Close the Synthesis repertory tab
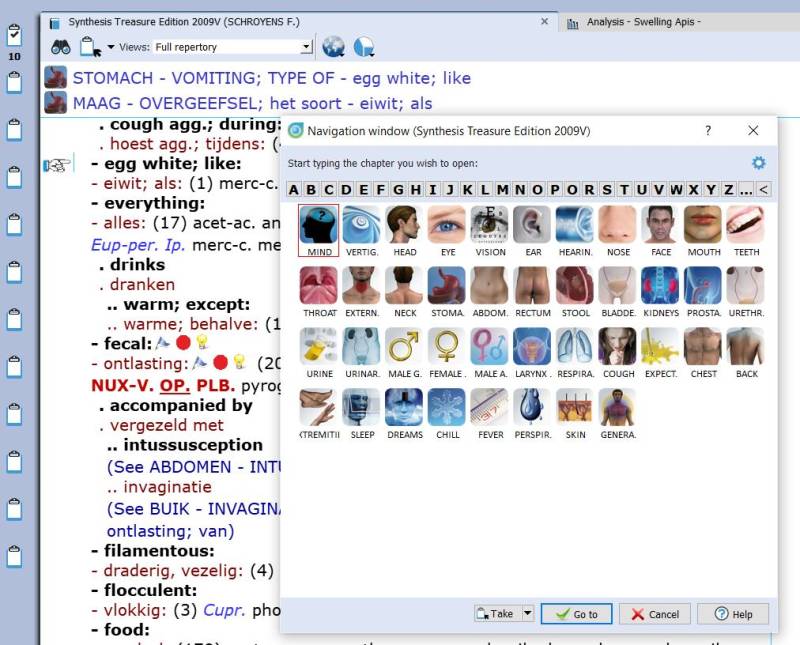Screen dimensions: 800x645 (544, 21)
